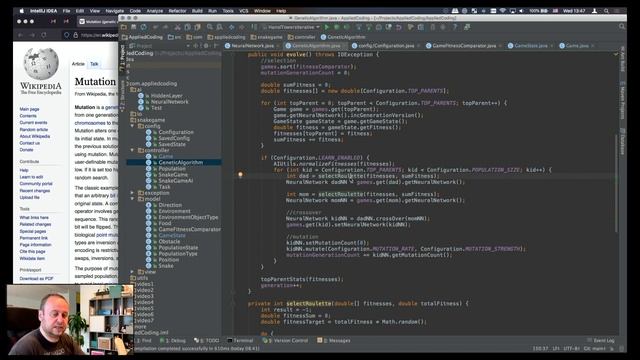The width and height of the screenshot is (640, 360).
Task: Open the Analyze menu
Action: [155, 11]
